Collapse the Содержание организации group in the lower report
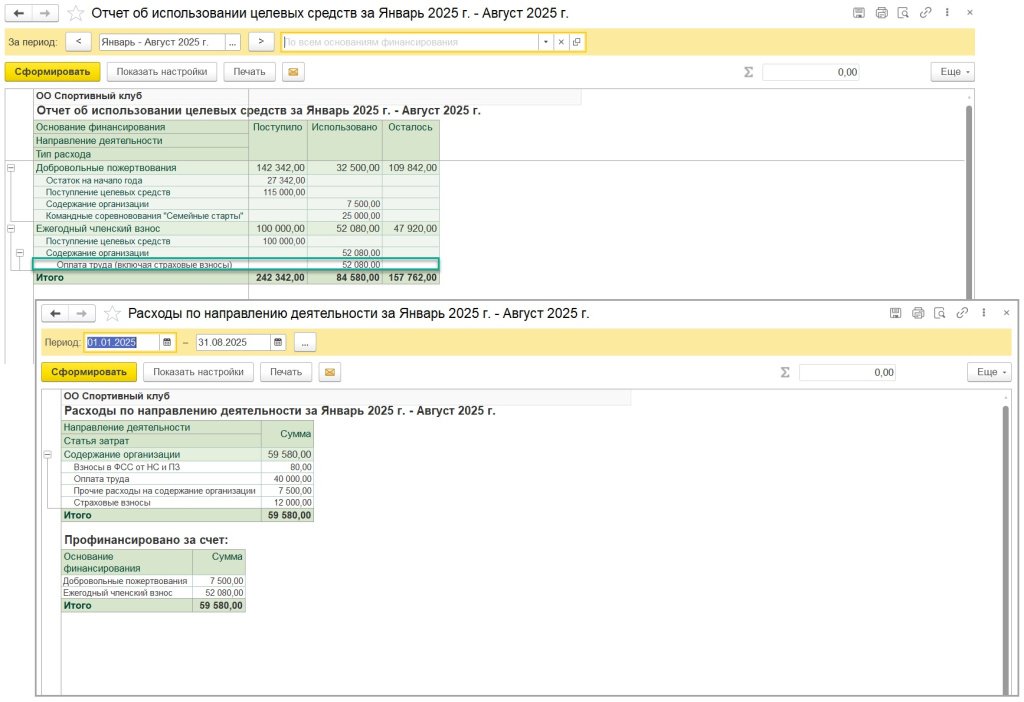 click(47, 455)
